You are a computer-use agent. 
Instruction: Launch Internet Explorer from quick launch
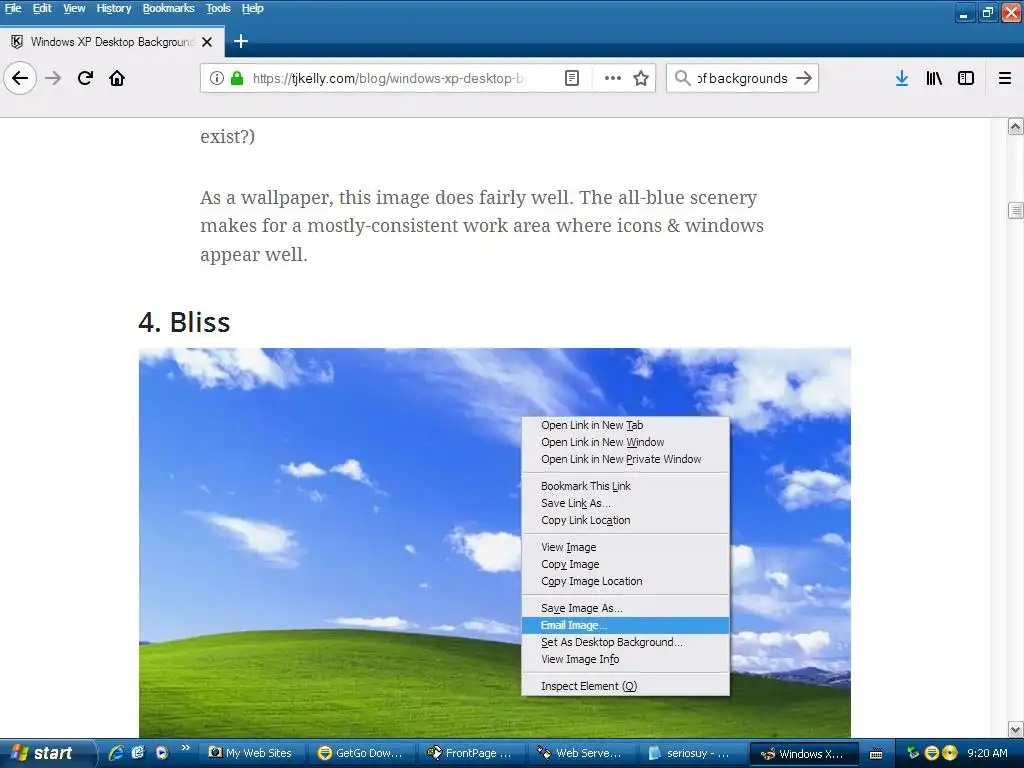(x=116, y=753)
